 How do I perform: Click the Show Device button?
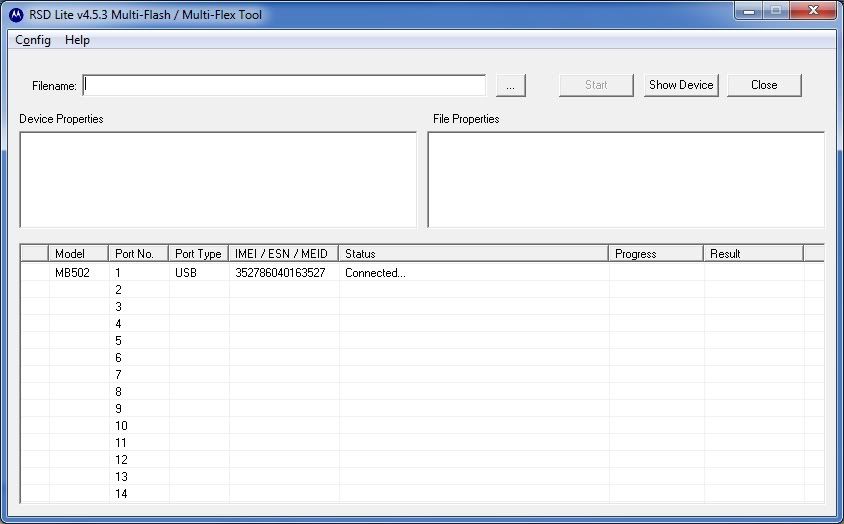[681, 85]
